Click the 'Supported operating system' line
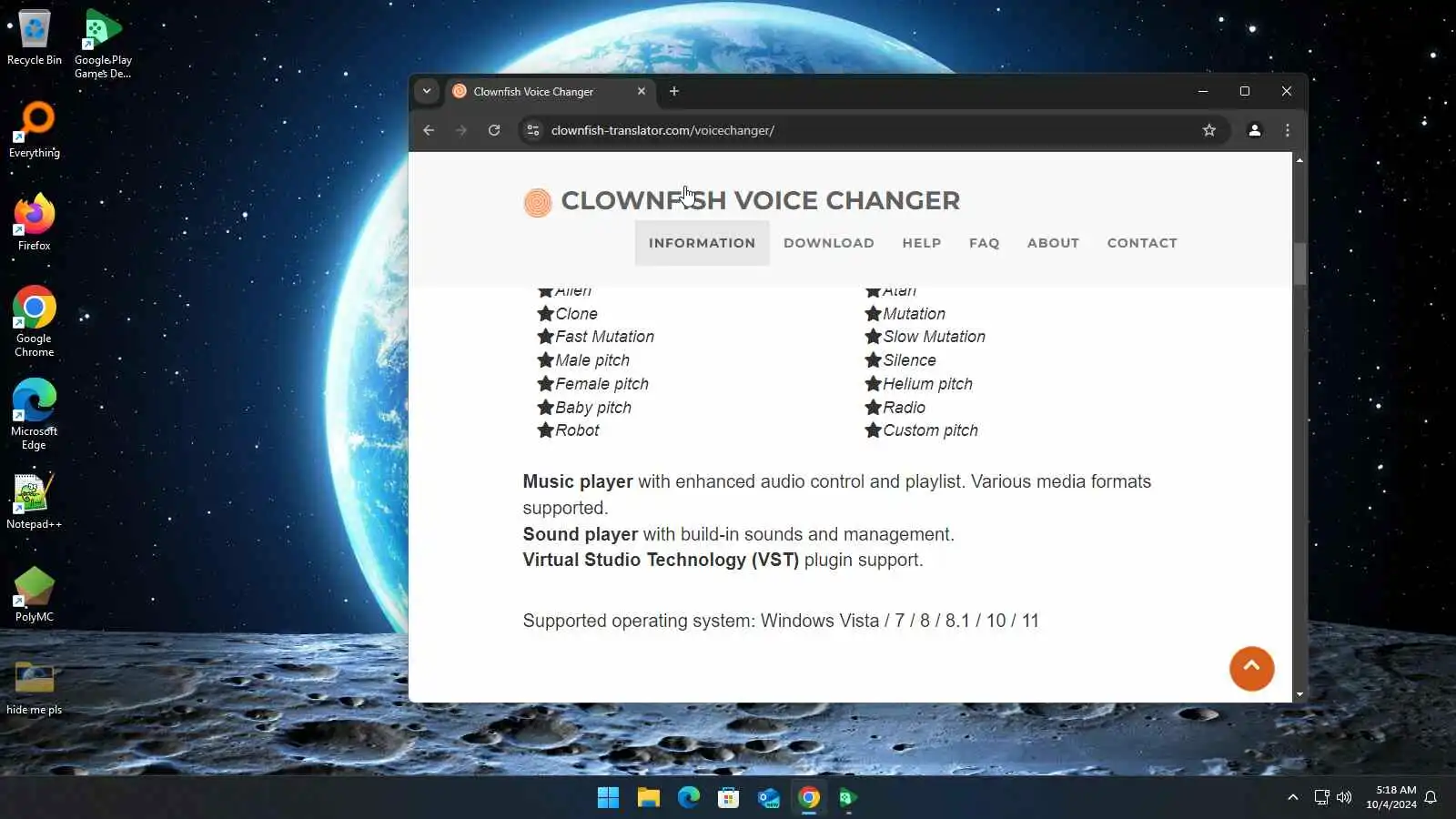This screenshot has width=1456, height=819. point(781,621)
